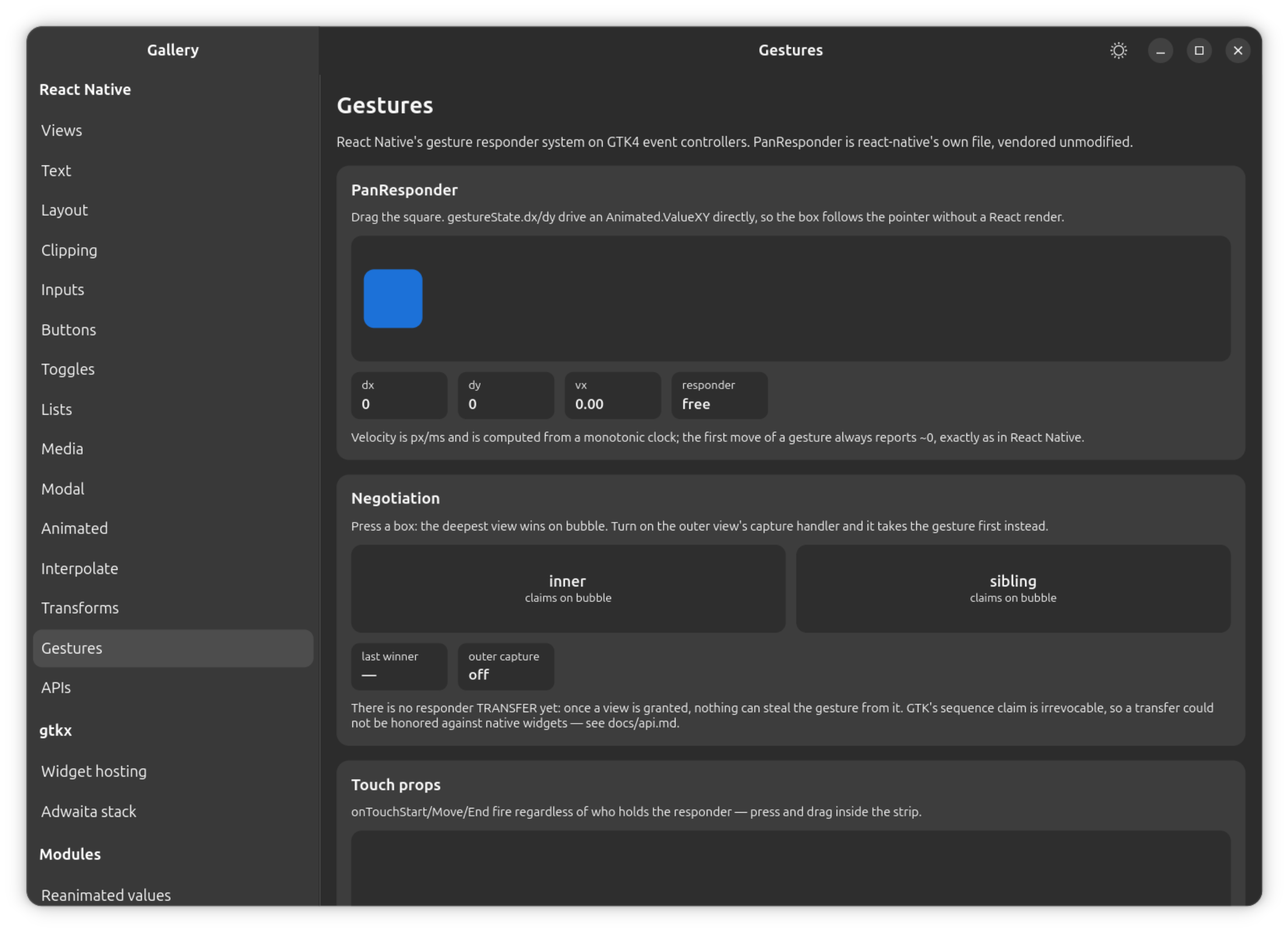Click the last winner readout
Viewport: 1288px width, 932px height.
click(399, 666)
